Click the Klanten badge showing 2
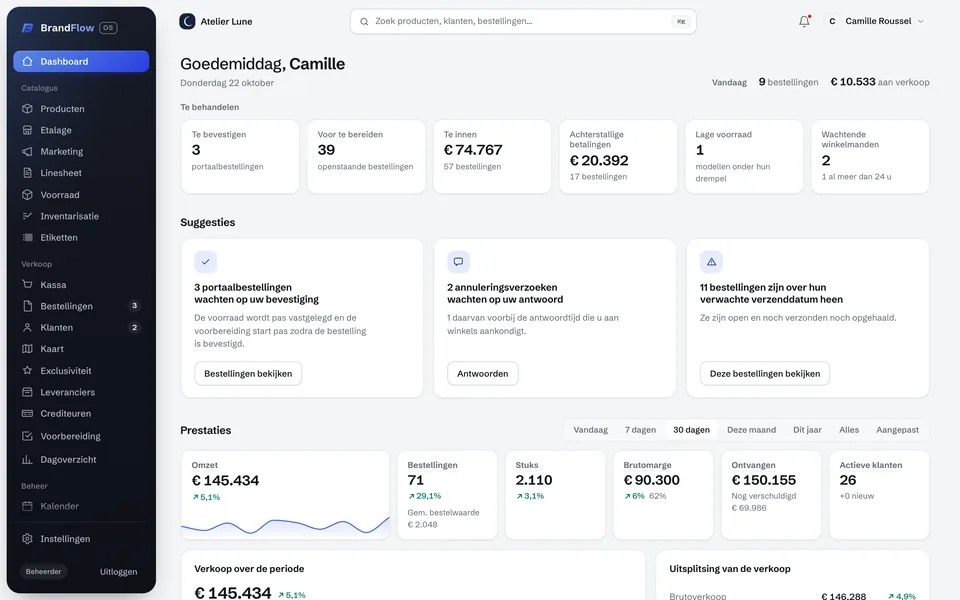960x600 pixels. pos(134,327)
